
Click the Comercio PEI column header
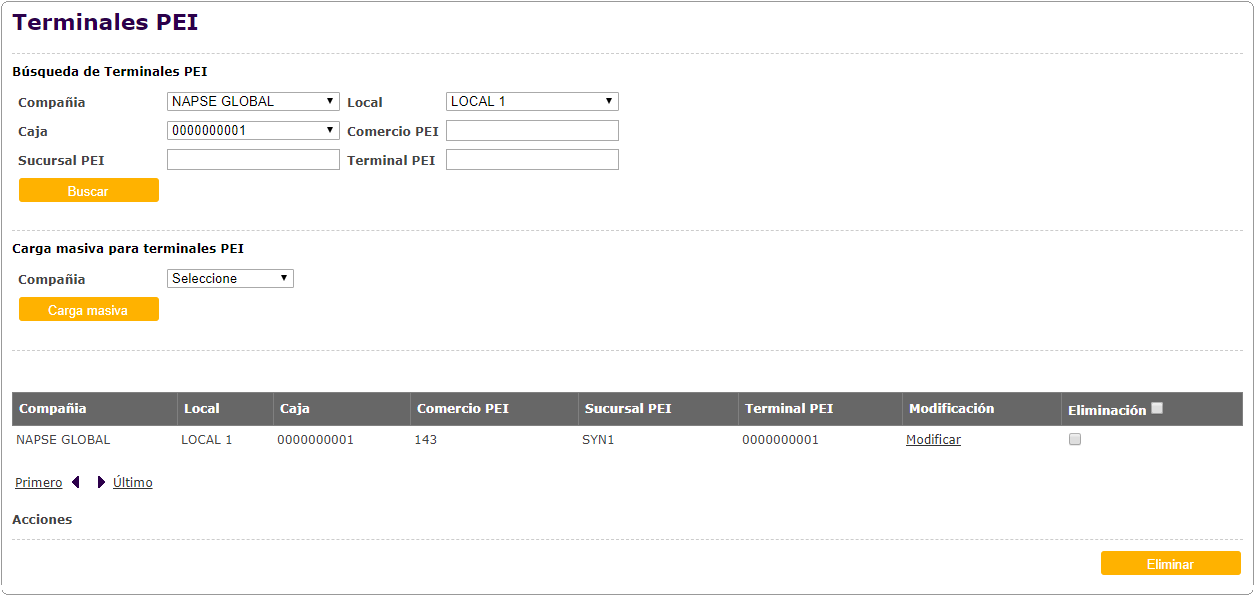point(463,409)
